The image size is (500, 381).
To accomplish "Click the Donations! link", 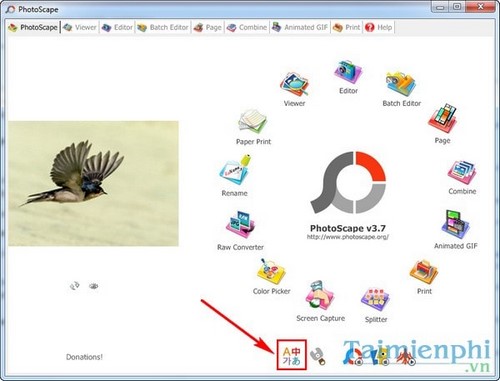I will point(84,357).
